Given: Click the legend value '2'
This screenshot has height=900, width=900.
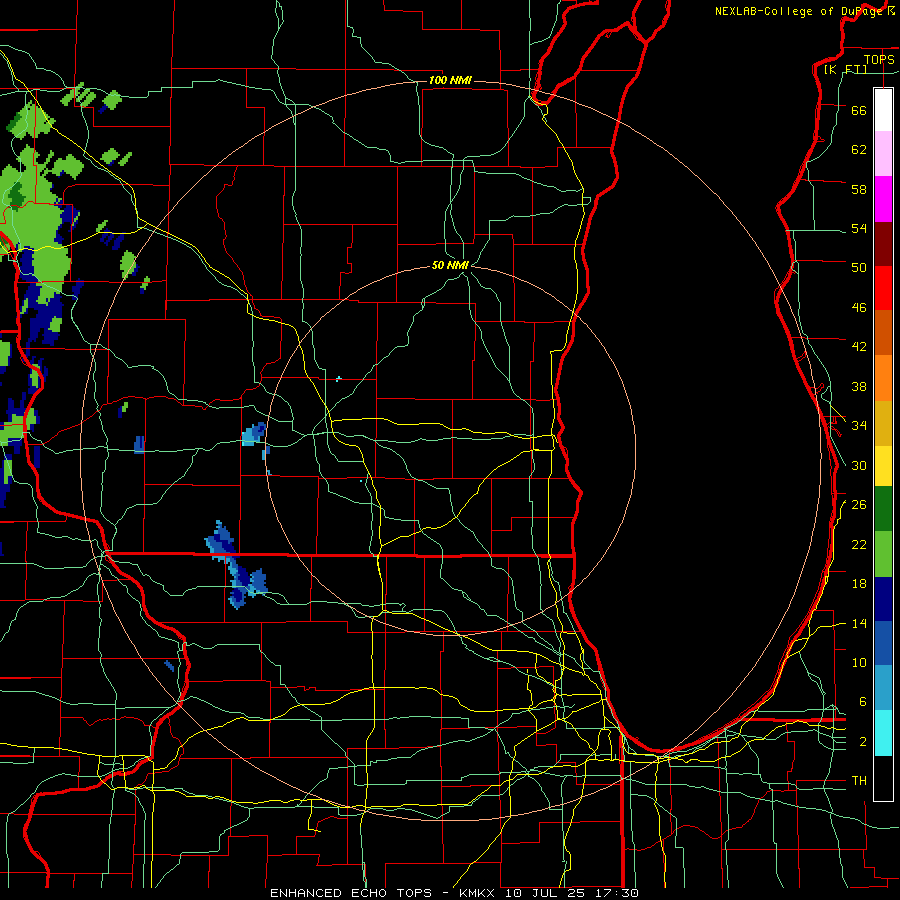Looking at the screenshot, I should (863, 742).
